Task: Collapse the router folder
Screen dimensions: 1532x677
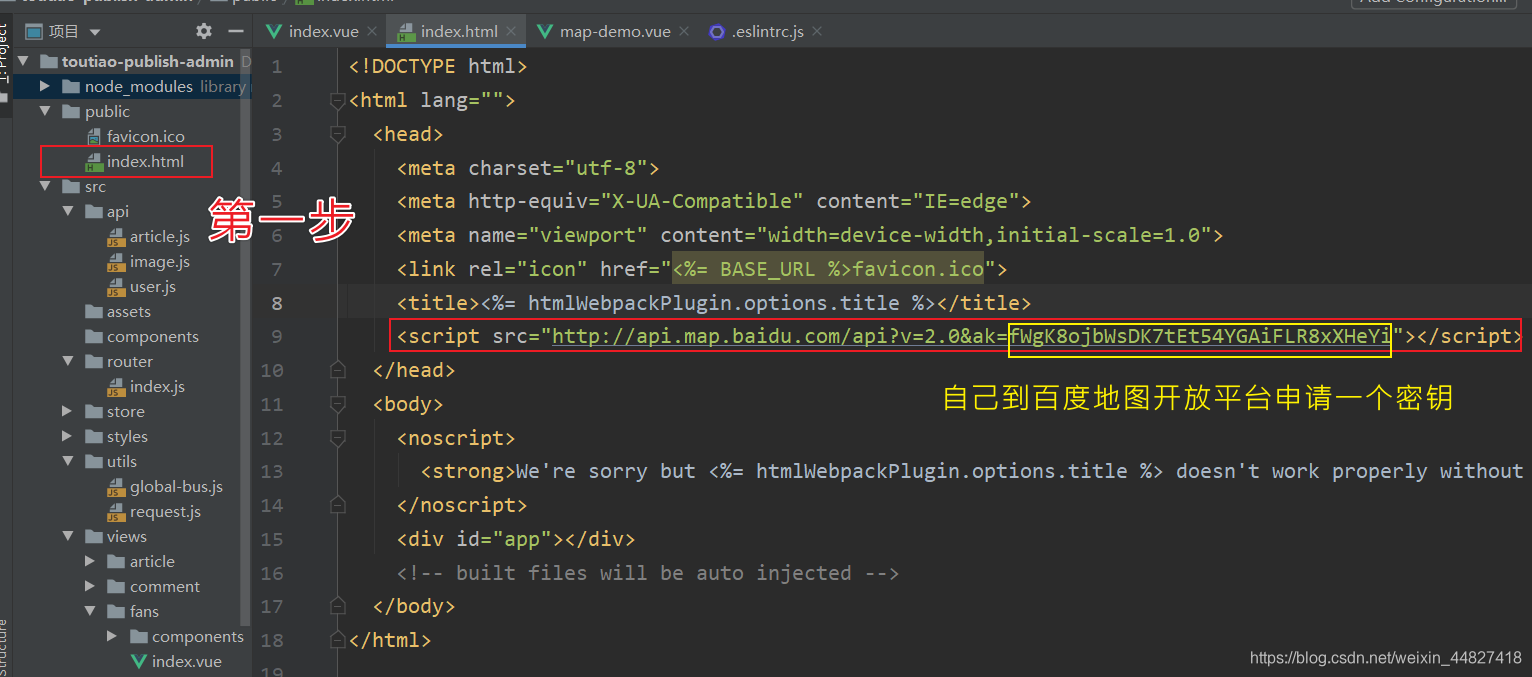Action: point(67,361)
